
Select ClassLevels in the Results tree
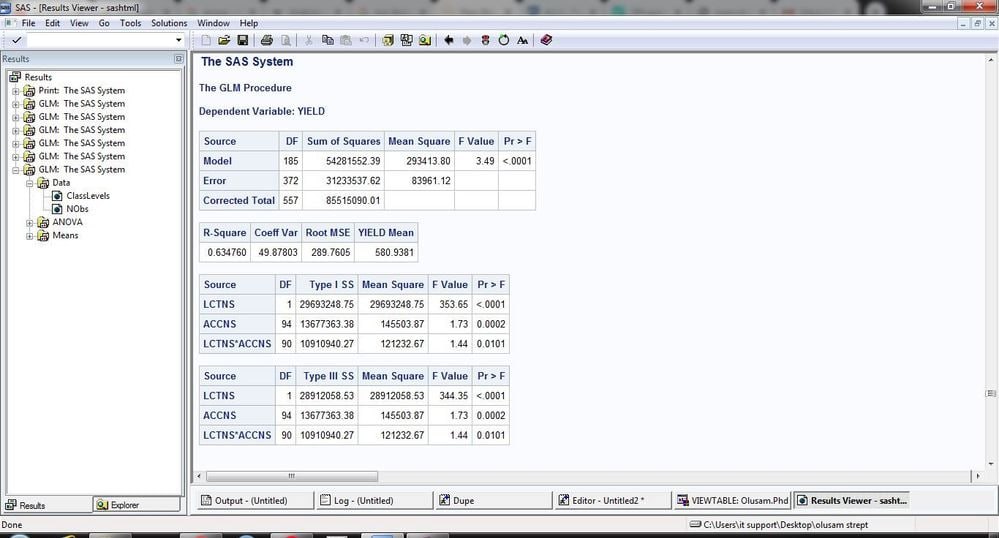[x=87, y=196]
